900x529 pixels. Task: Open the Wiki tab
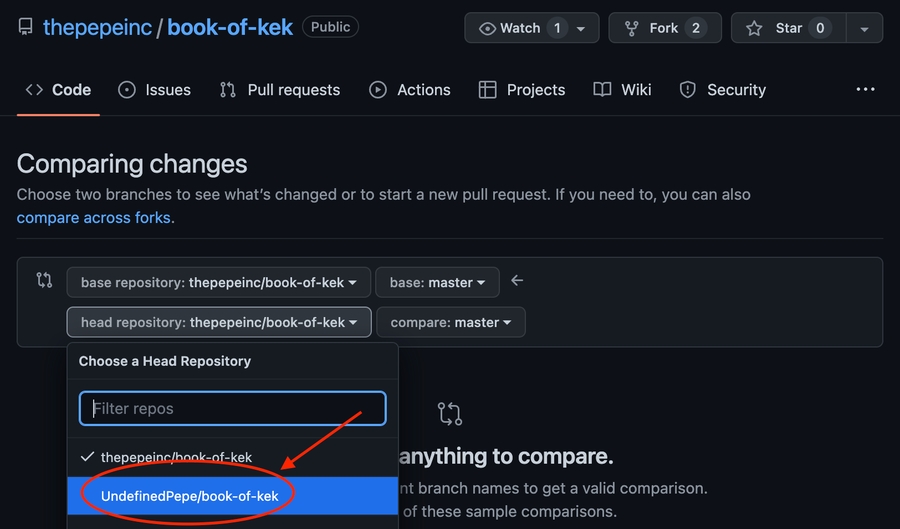pos(622,90)
